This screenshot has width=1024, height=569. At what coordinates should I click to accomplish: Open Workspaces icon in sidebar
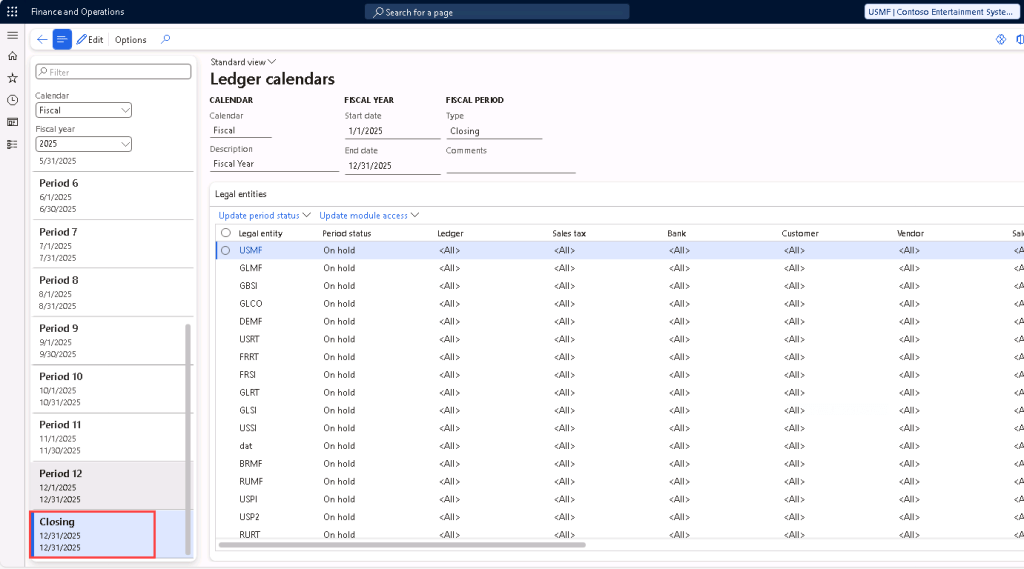pos(12,122)
